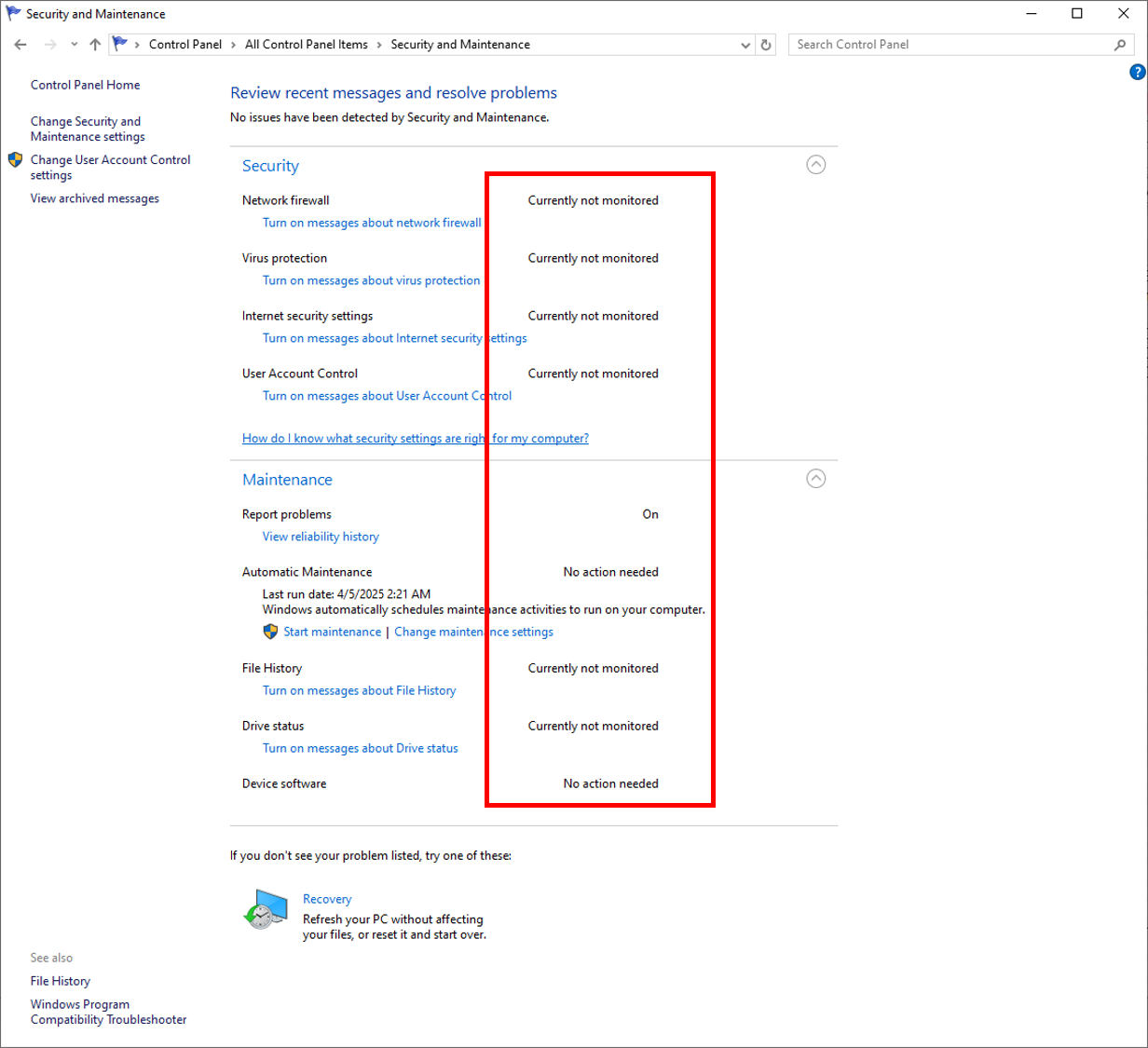Click All Control Panel Items breadcrumb
The width and height of the screenshot is (1148, 1048).
tap(307, 45)
